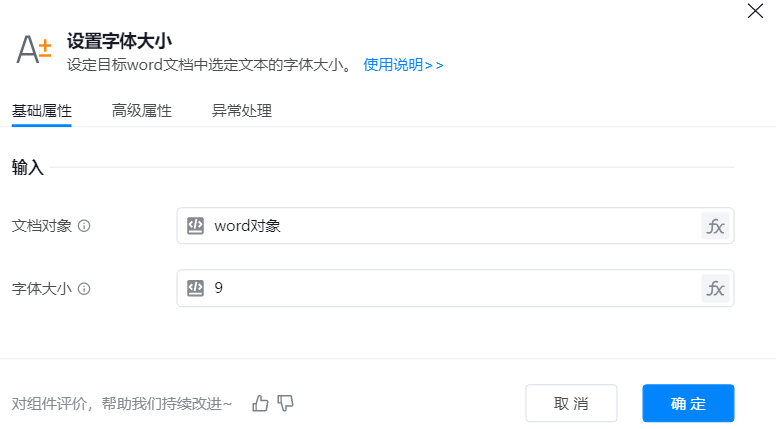Click the 文档对象 field label
Screen dimensions: 776x429
[x=41, y=226]
